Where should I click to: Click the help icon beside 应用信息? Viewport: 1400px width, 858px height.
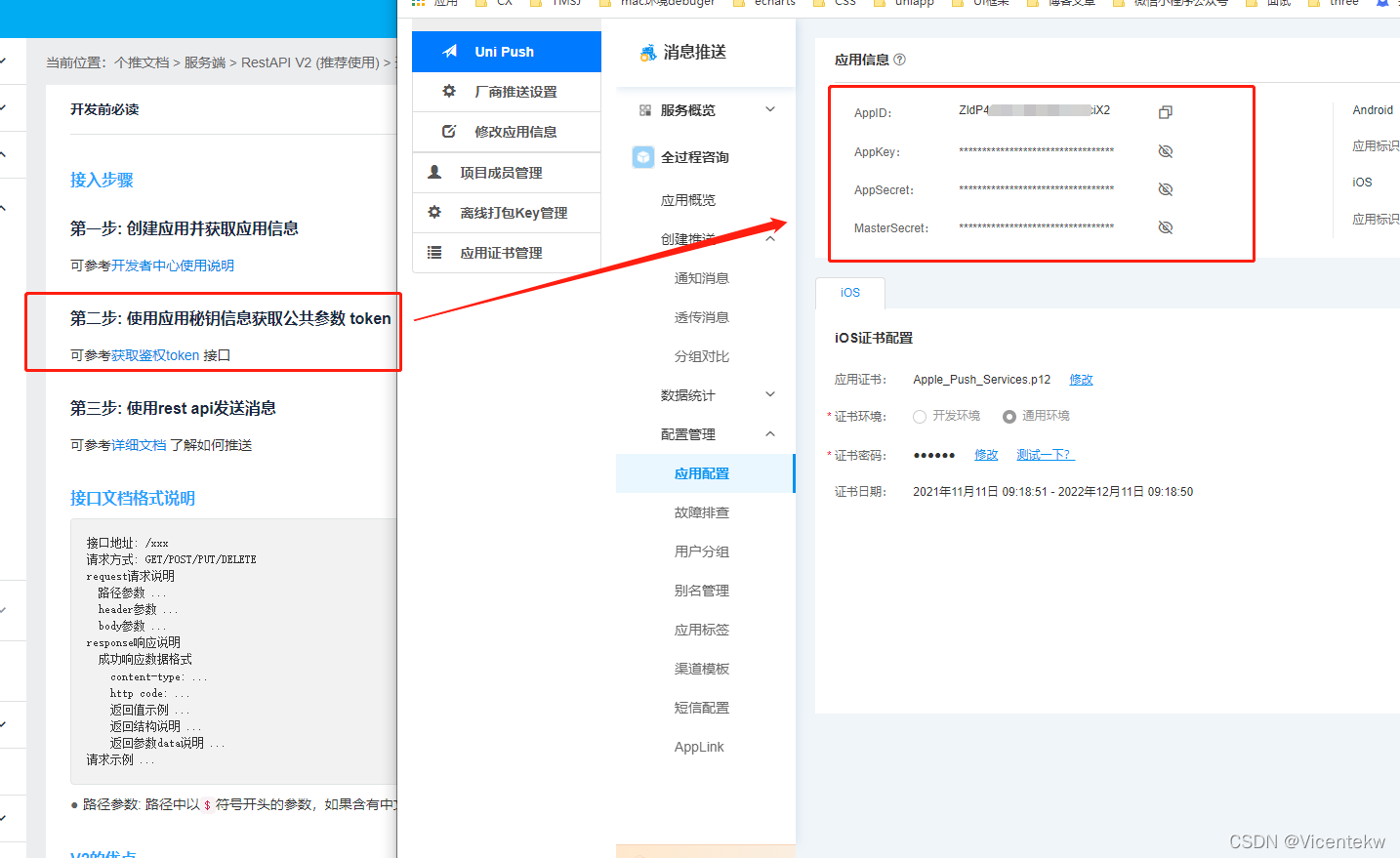899,60
